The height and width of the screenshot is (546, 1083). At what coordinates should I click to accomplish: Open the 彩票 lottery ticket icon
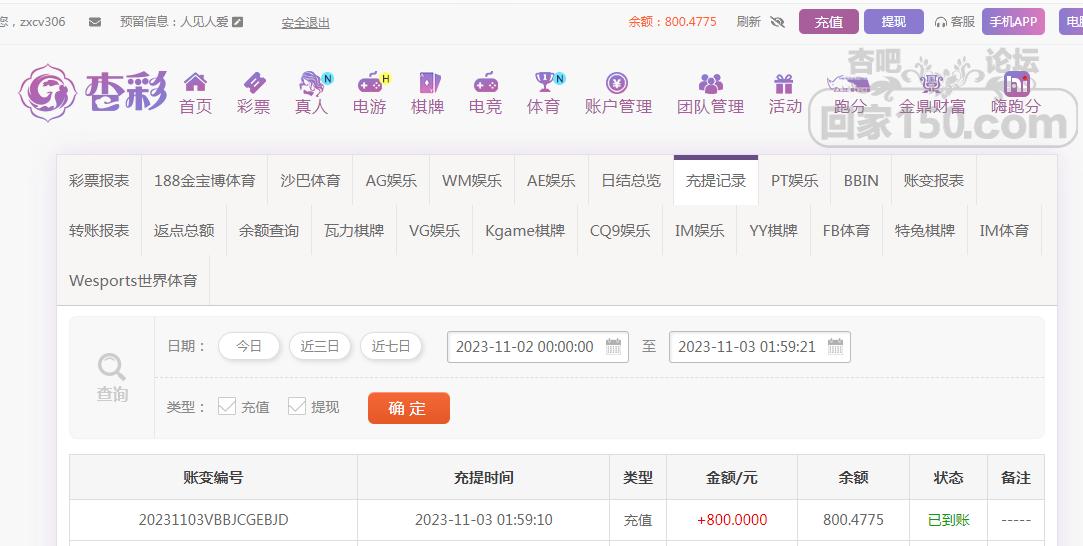coord(253,83)
